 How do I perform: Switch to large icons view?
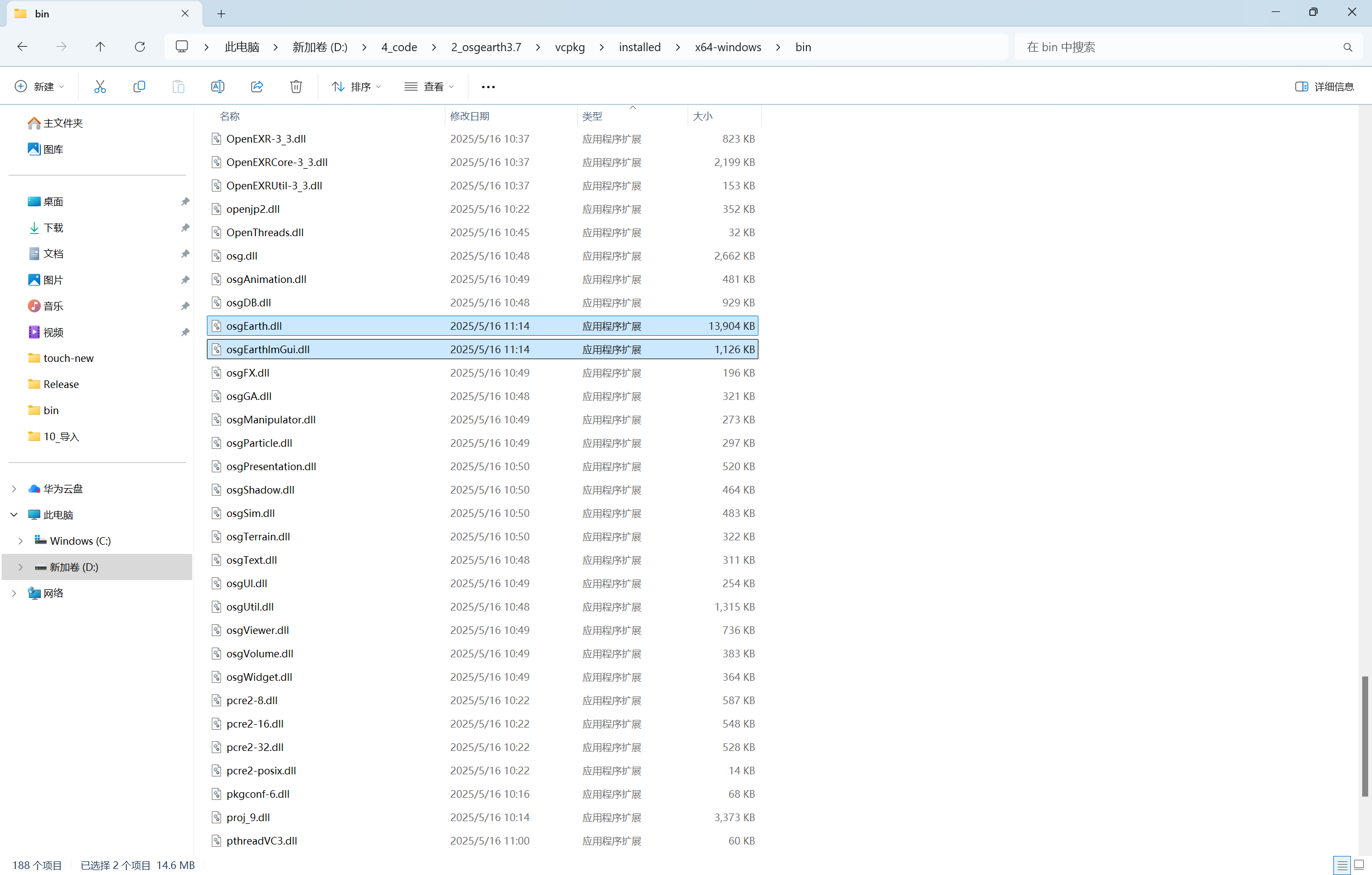point(1358,865)
